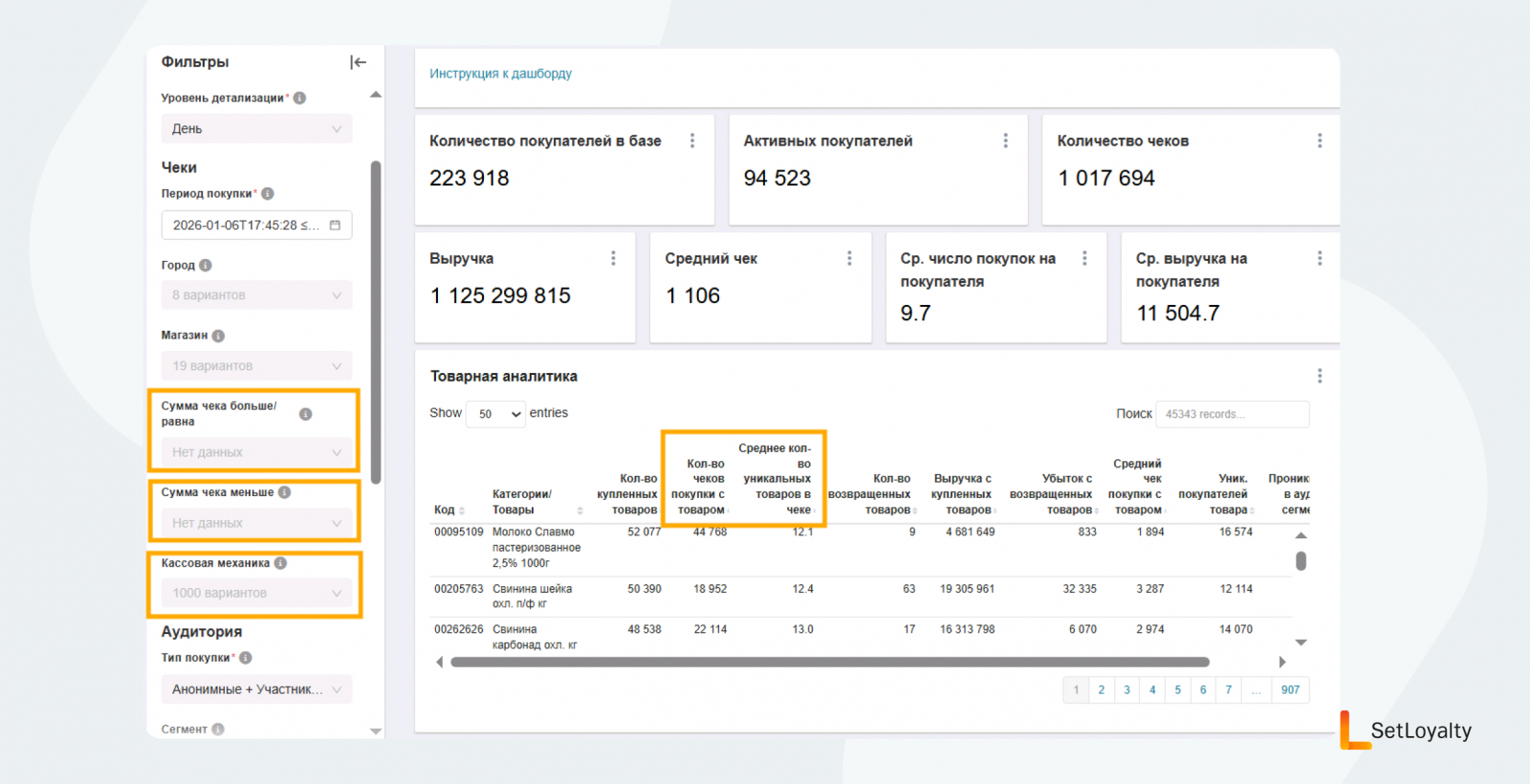Jump to last page 907
This screenshot has width=1530, height=784.
[1290, 690]
